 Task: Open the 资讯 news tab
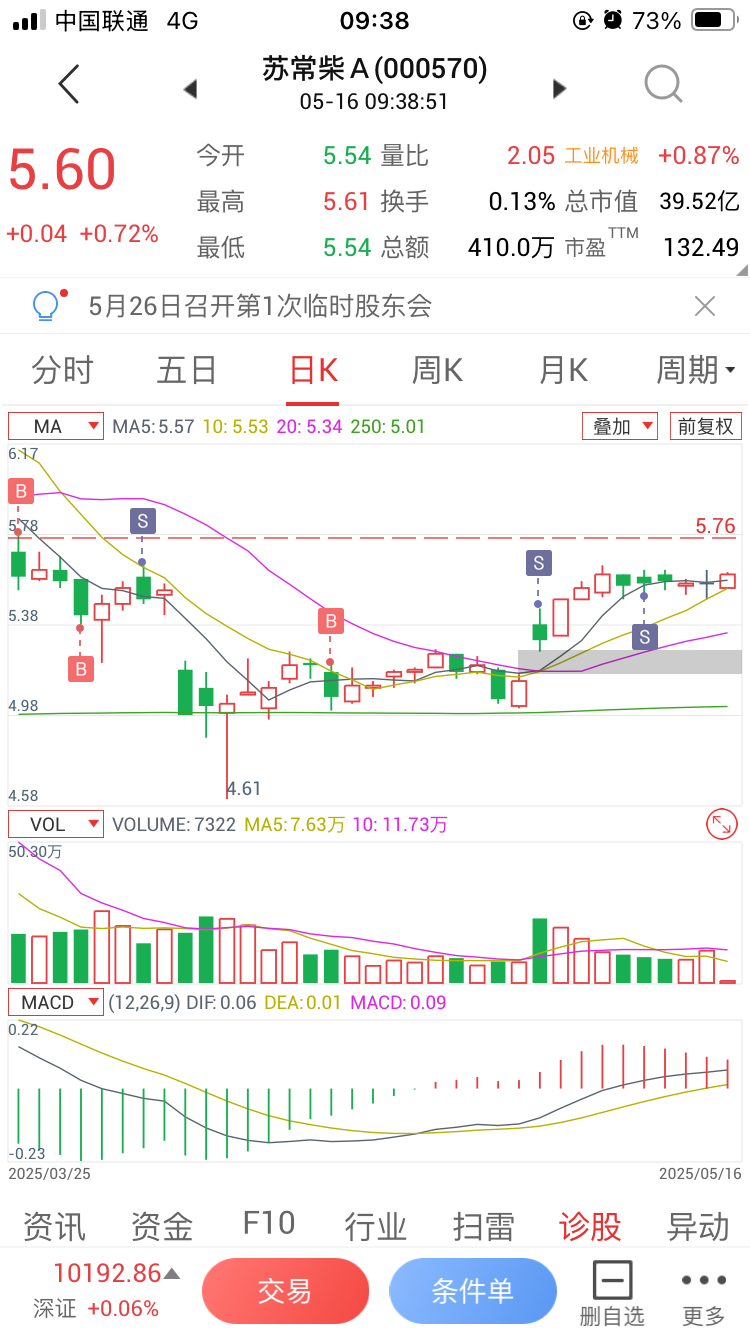[54, 1226]
